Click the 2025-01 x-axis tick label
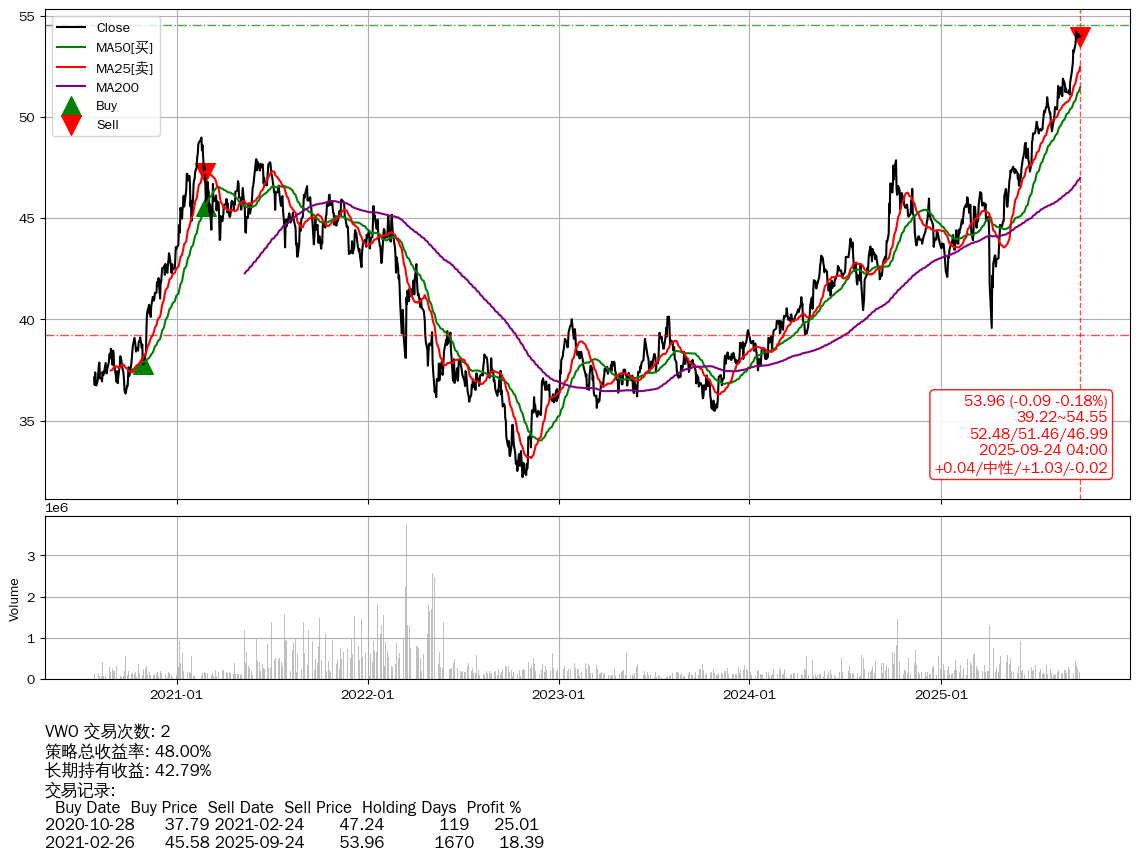 (x=941, y=694)
